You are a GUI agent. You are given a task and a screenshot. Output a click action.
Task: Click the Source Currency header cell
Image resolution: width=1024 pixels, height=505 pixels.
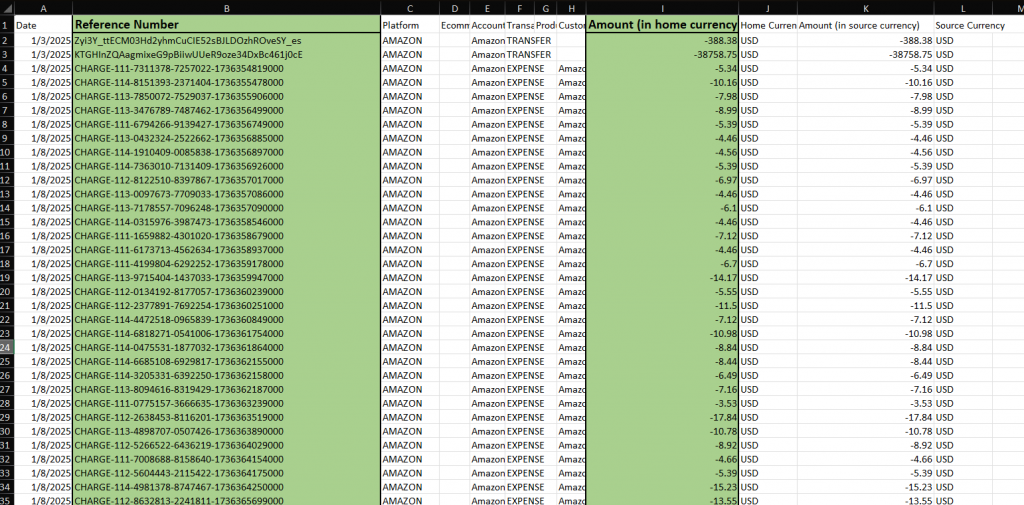[x=962, y=24]
